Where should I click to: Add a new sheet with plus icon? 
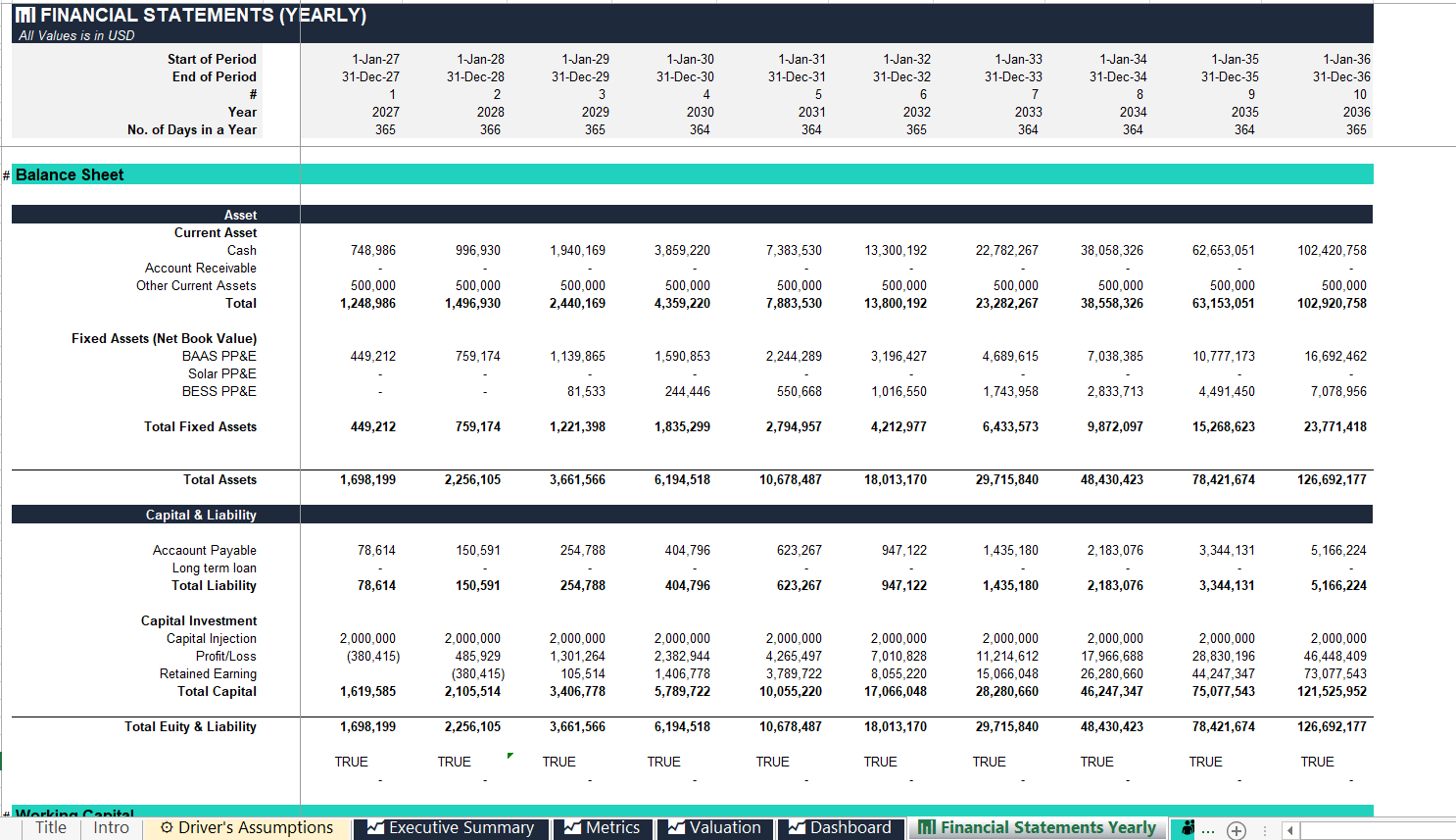(1237, 830)
